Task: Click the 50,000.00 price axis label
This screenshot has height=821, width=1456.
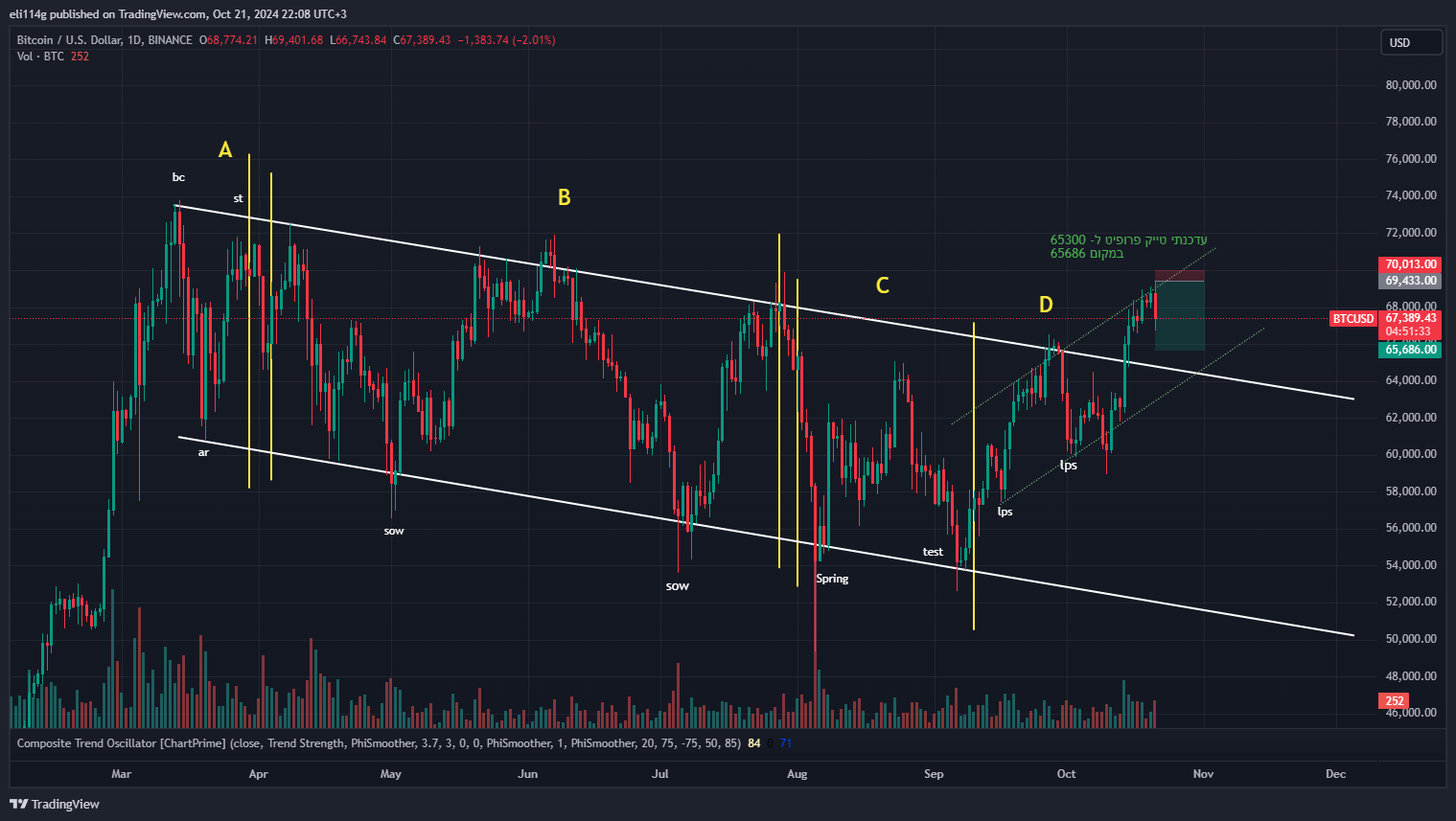Action: pos(1411,639)
